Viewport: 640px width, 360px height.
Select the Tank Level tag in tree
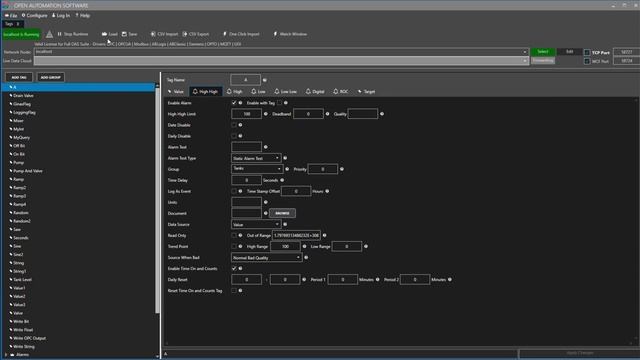click(22, 280)
